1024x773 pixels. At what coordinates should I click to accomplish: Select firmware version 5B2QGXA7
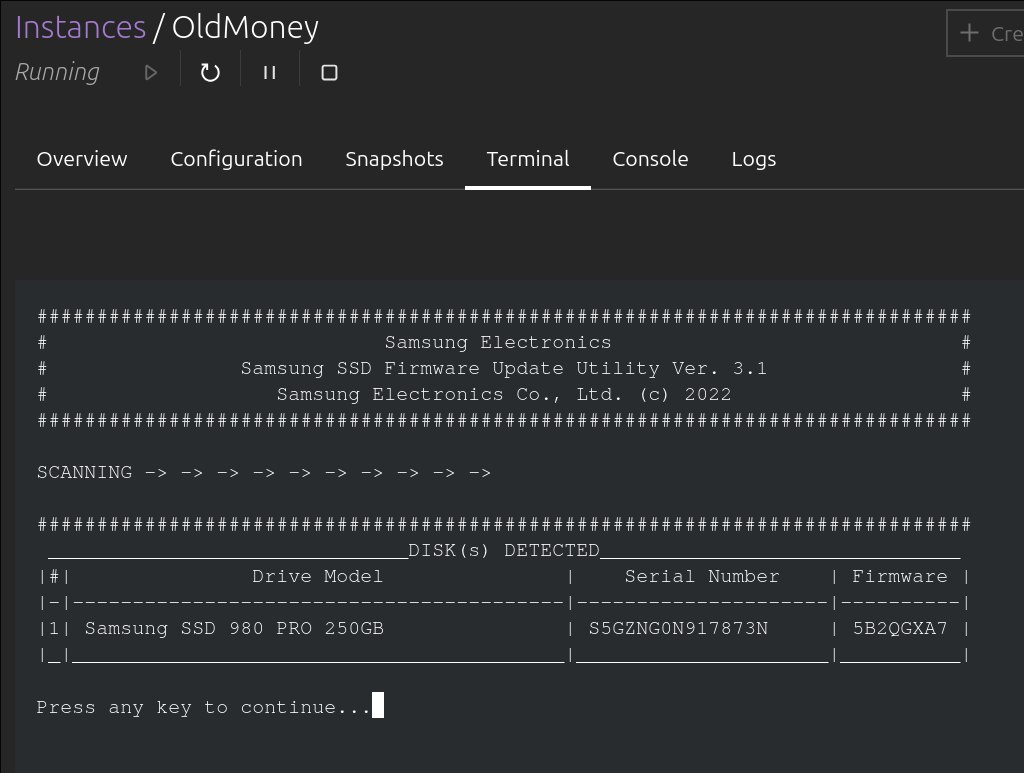point(900,628)
